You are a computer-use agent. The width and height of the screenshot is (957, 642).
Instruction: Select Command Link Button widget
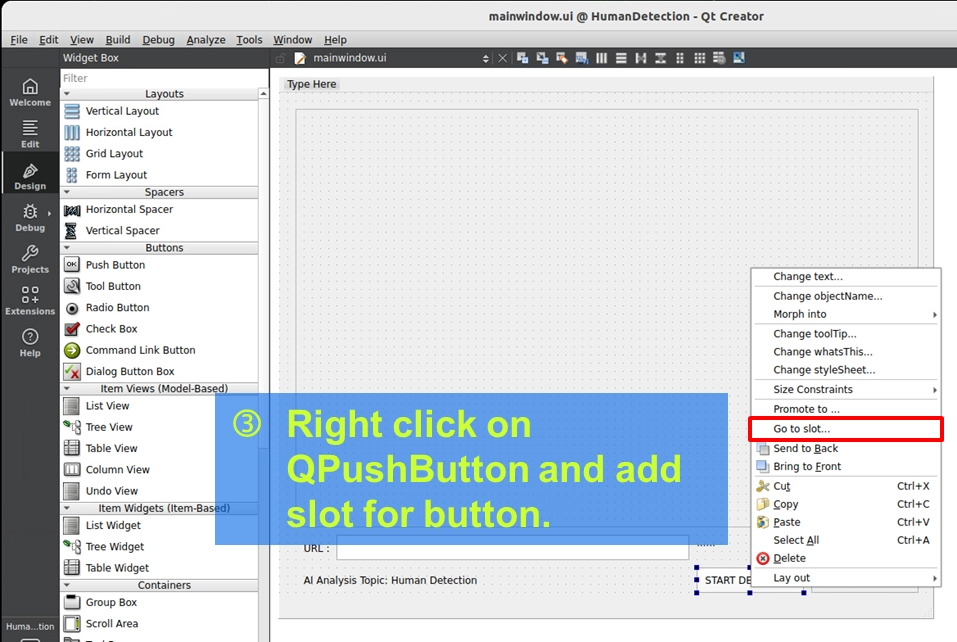[140, 350]
